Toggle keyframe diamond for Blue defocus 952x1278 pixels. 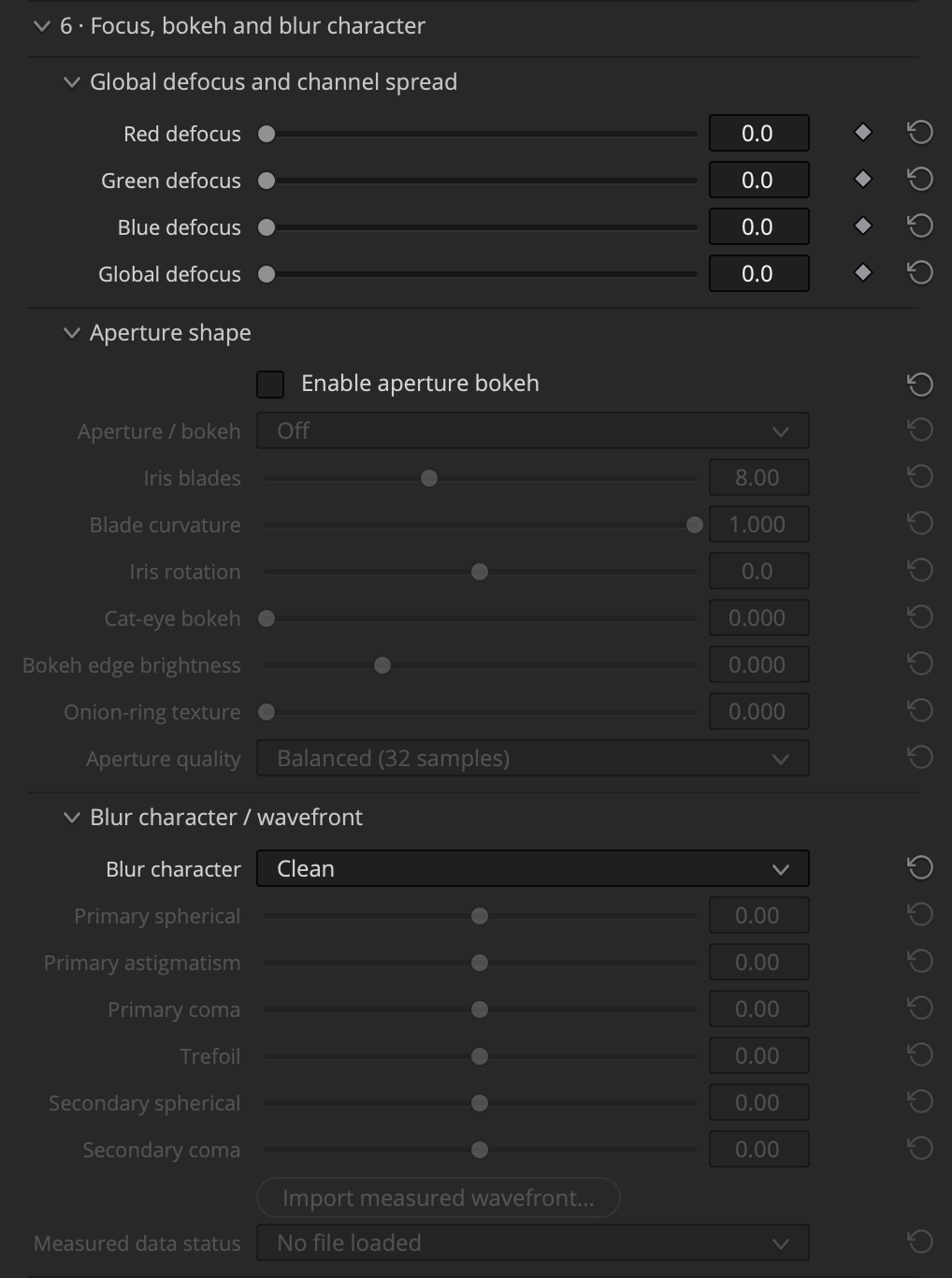pos(863,225)
